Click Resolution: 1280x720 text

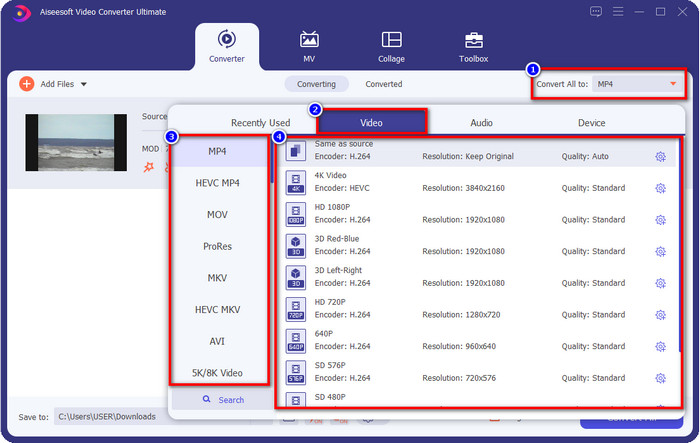click(x=461, y=315)
